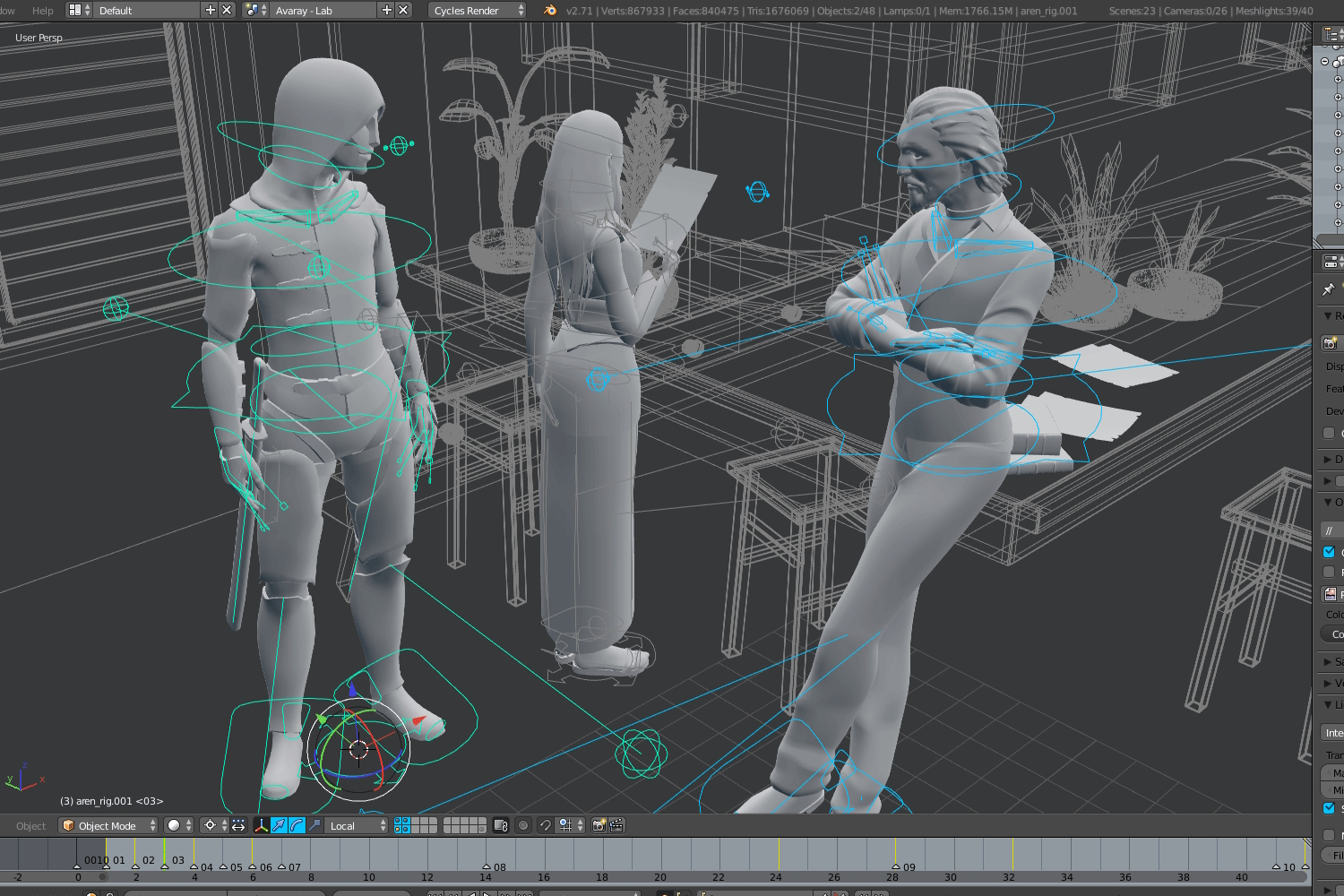Toggle the snap magnet icon
The image size is (1344, 896).
tap(545, 825)
